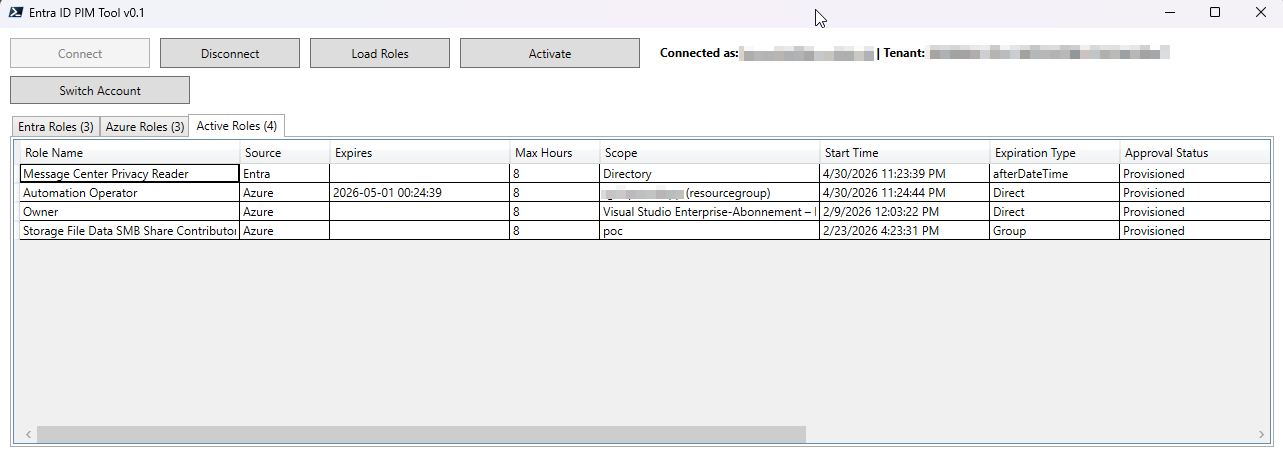Click the horizontal scrollbar thumb

click(421, 434)
